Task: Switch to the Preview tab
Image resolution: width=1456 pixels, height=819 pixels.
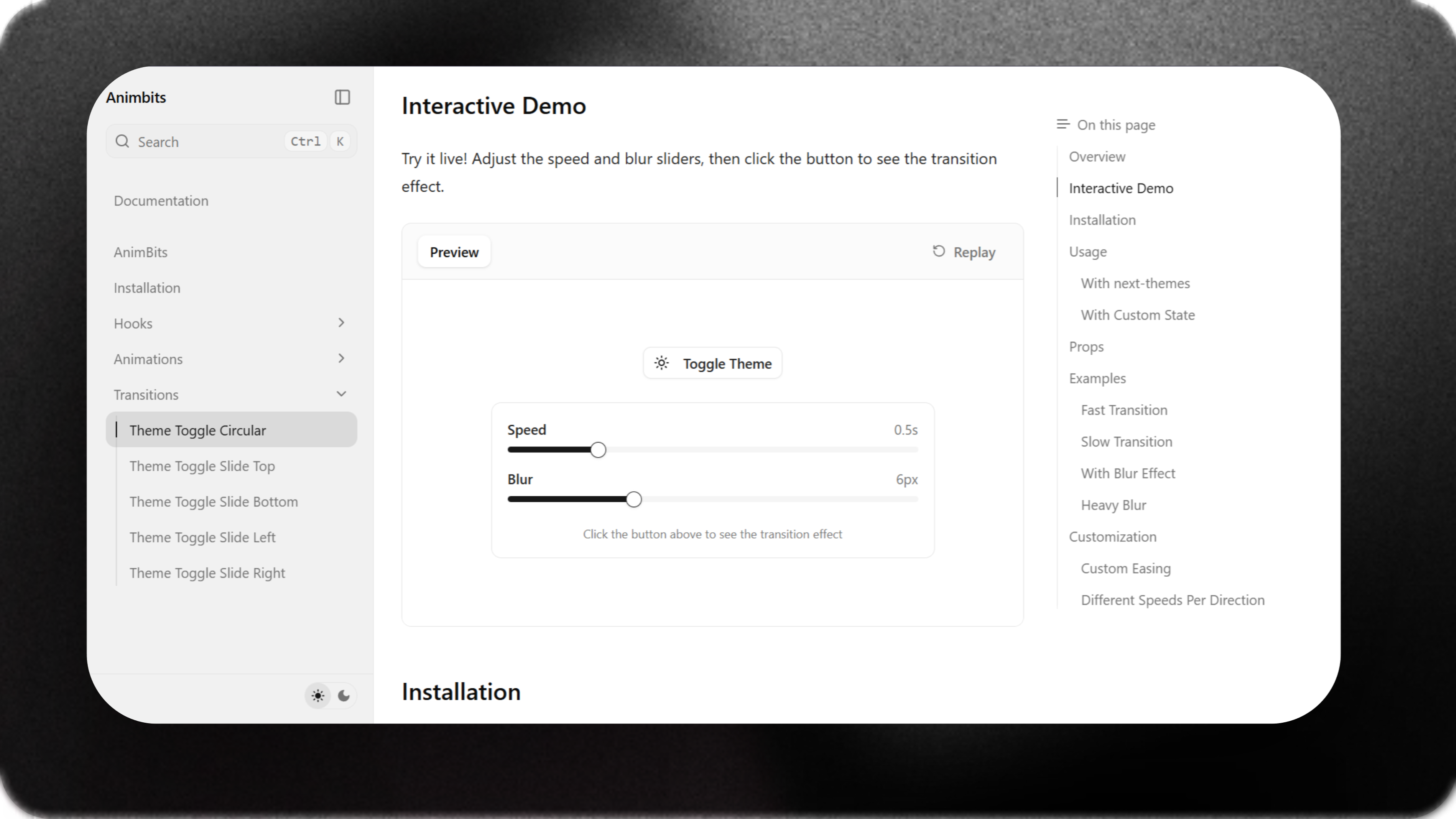Action: click(x=453, y=252)
